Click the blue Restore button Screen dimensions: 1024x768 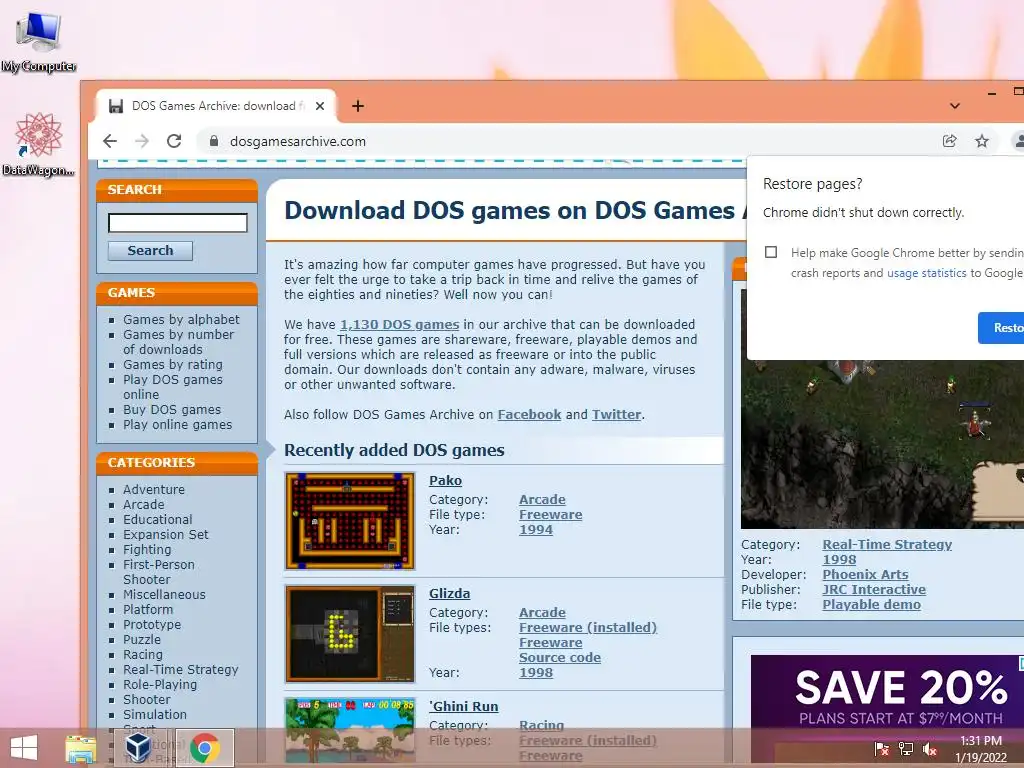coord(1001,328)
